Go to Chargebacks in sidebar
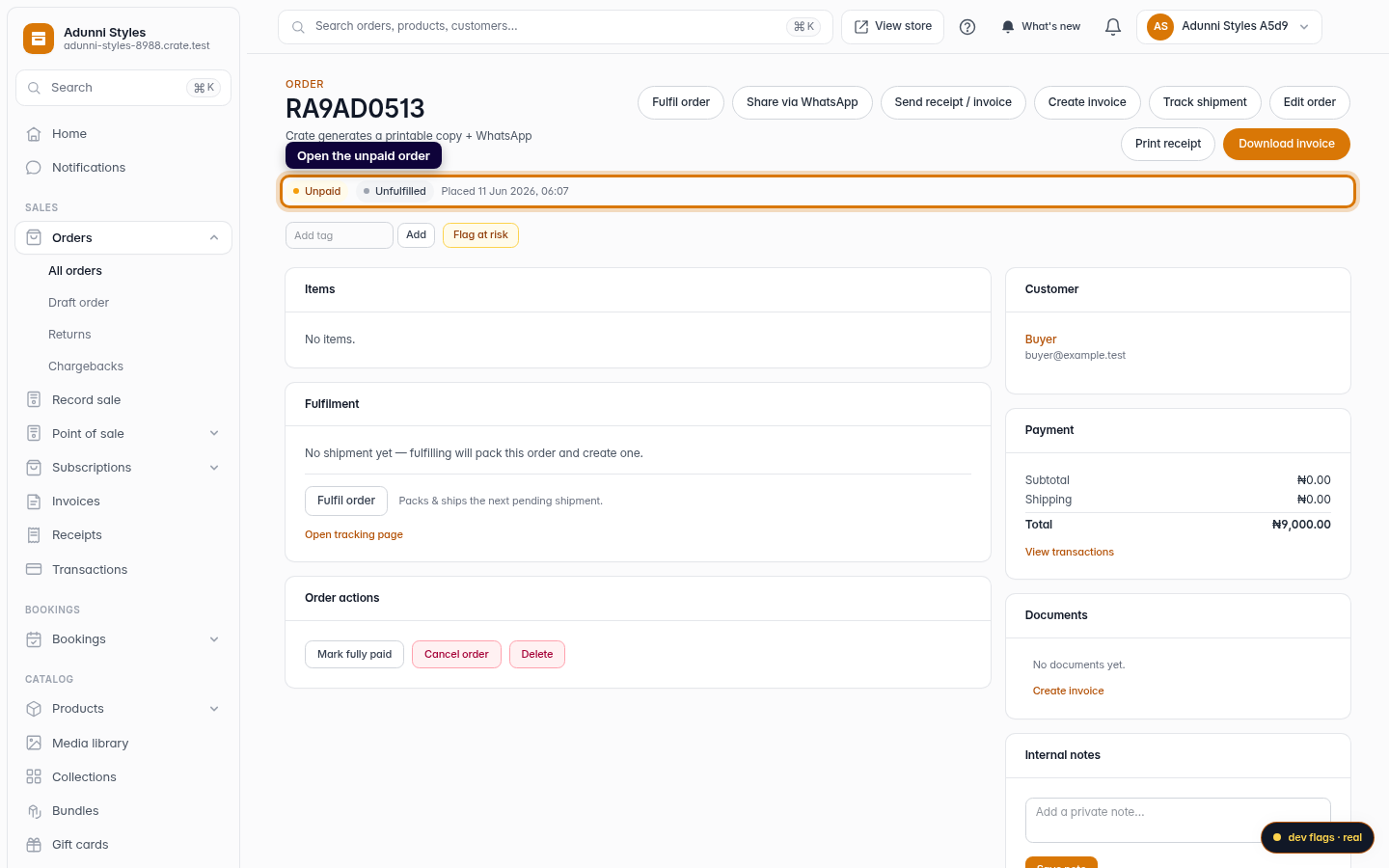Viewport: 1389px width, 868px height. tap(86, 366)
